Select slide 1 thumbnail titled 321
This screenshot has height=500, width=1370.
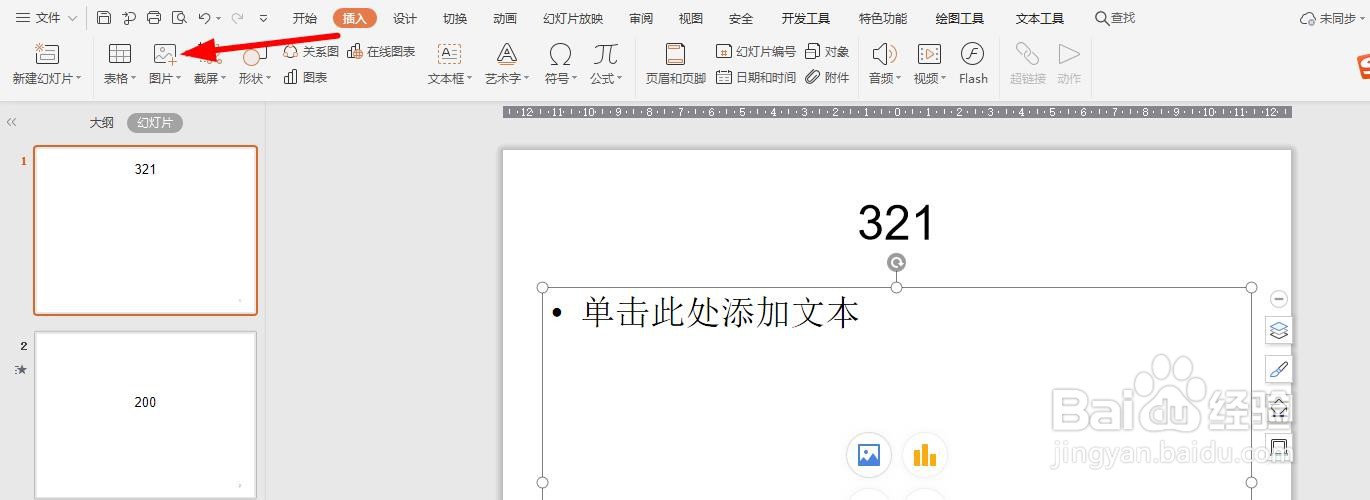pos(146,230)
